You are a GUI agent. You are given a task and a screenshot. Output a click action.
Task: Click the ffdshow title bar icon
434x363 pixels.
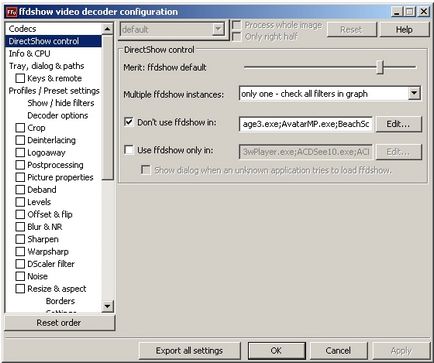coord(12,12)
